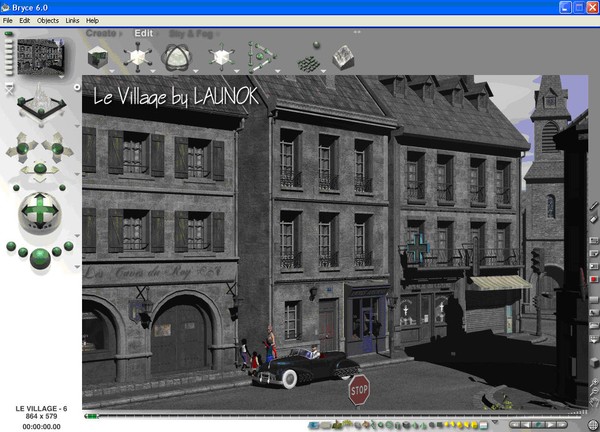Click the LE VILLAGE - 6 document name
This screenshot has width=600, height=432.
tap(41, 408)
